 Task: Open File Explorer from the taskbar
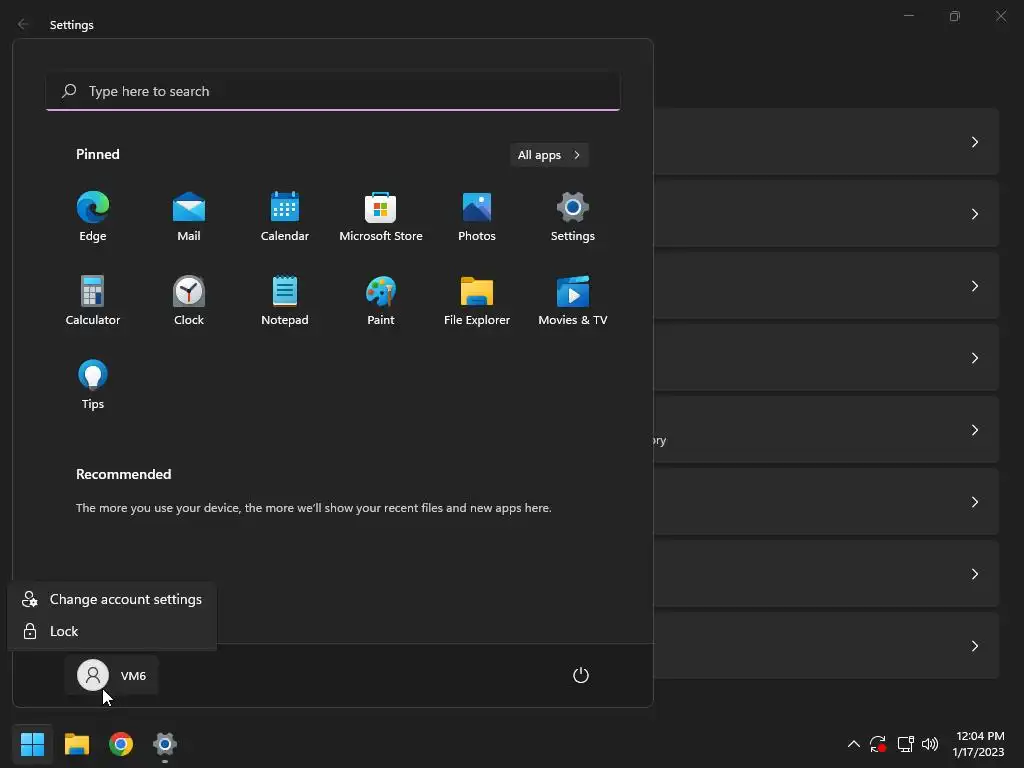pos(76,744)
